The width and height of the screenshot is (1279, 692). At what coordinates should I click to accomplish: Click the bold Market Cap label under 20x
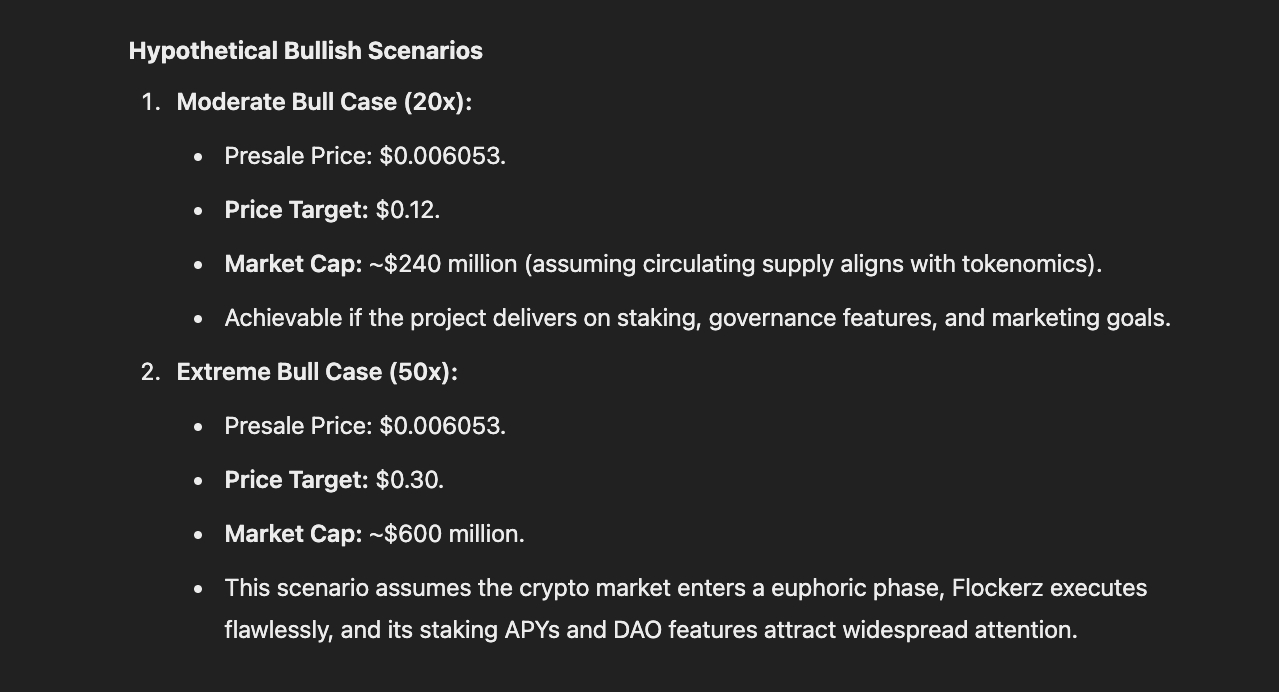[293, 264]
